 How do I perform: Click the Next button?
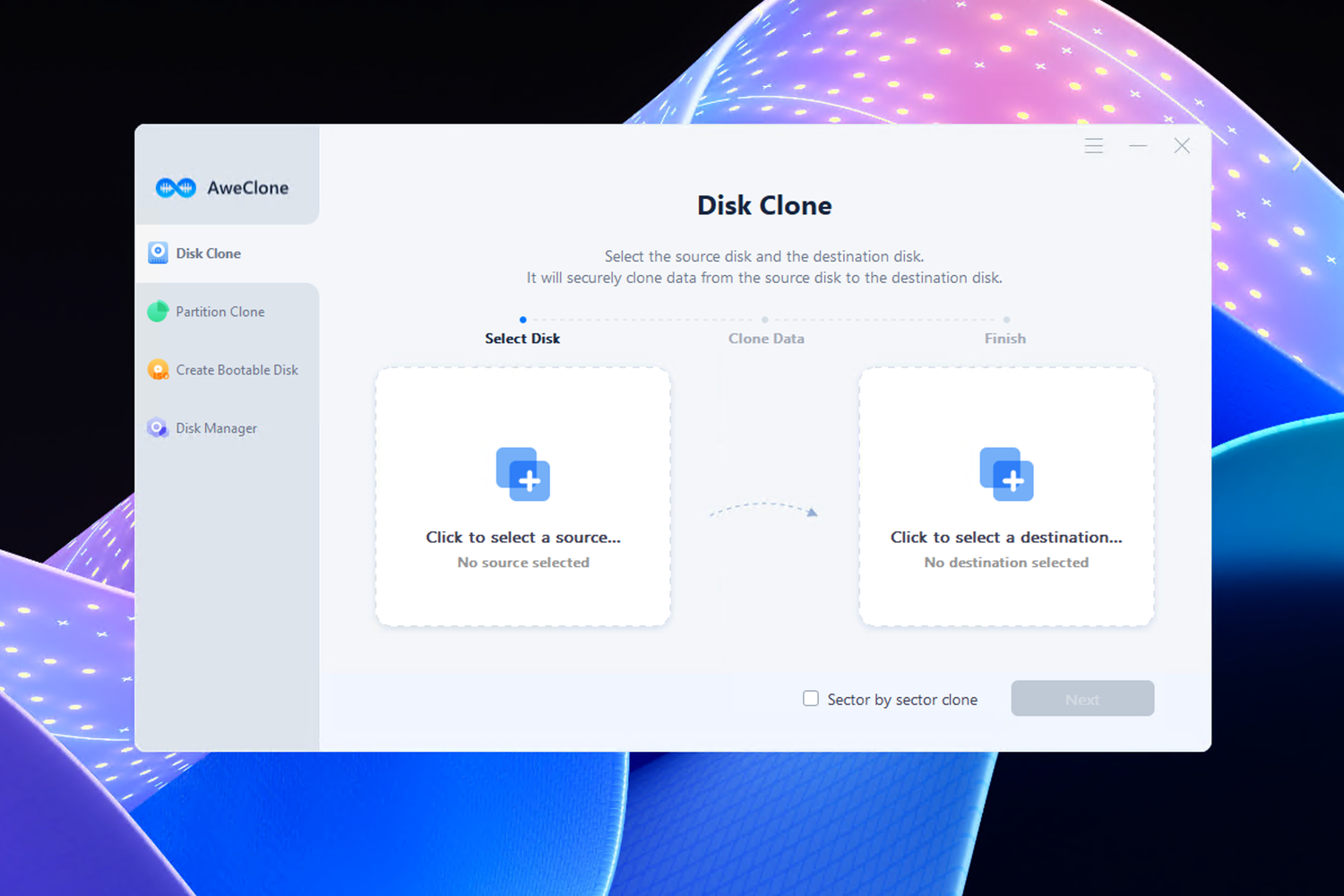(1082, 699)
